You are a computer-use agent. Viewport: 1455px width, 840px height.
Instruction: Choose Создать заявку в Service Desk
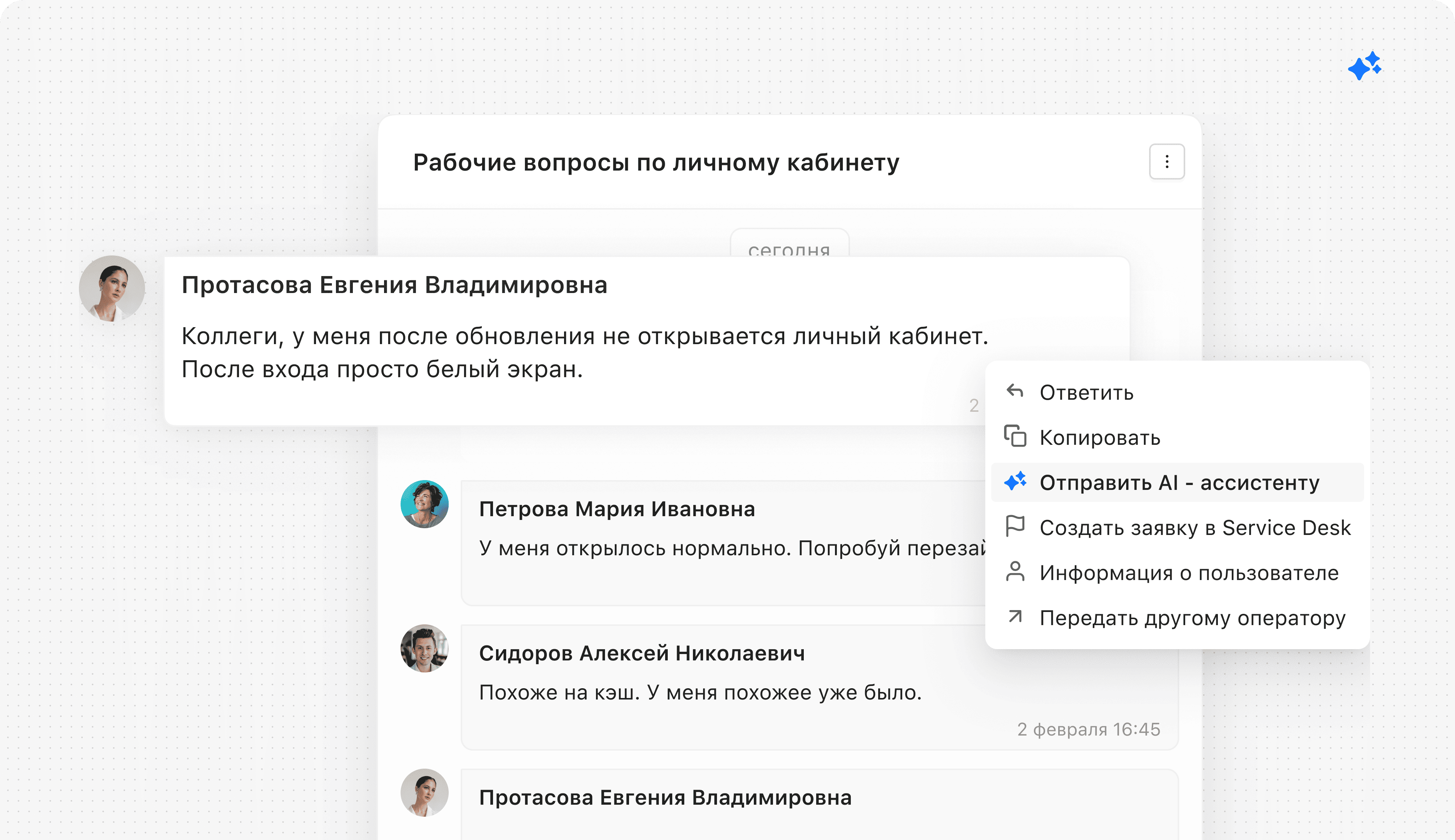click(1195, 527)
